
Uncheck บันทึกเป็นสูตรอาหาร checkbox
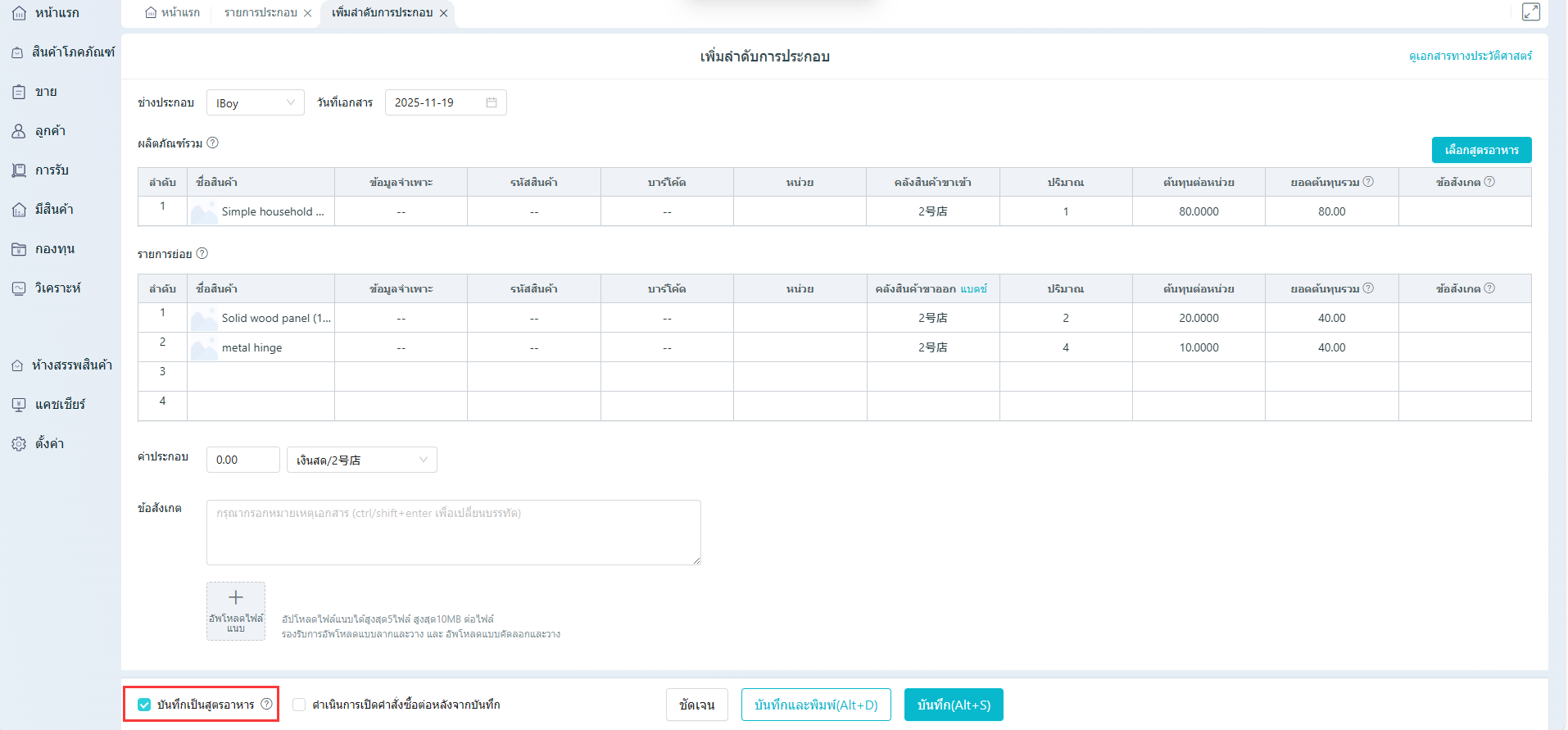(144, 705)
